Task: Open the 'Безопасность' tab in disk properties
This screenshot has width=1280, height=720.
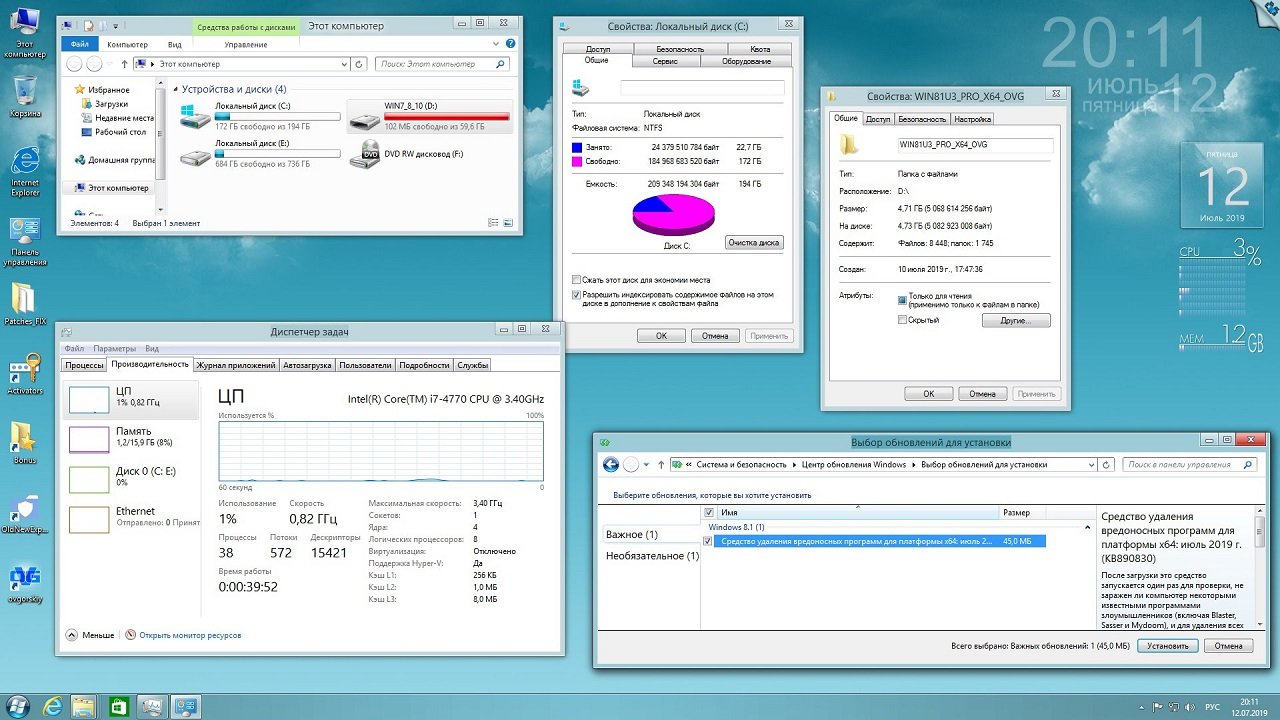Action: tap(679, 49)
